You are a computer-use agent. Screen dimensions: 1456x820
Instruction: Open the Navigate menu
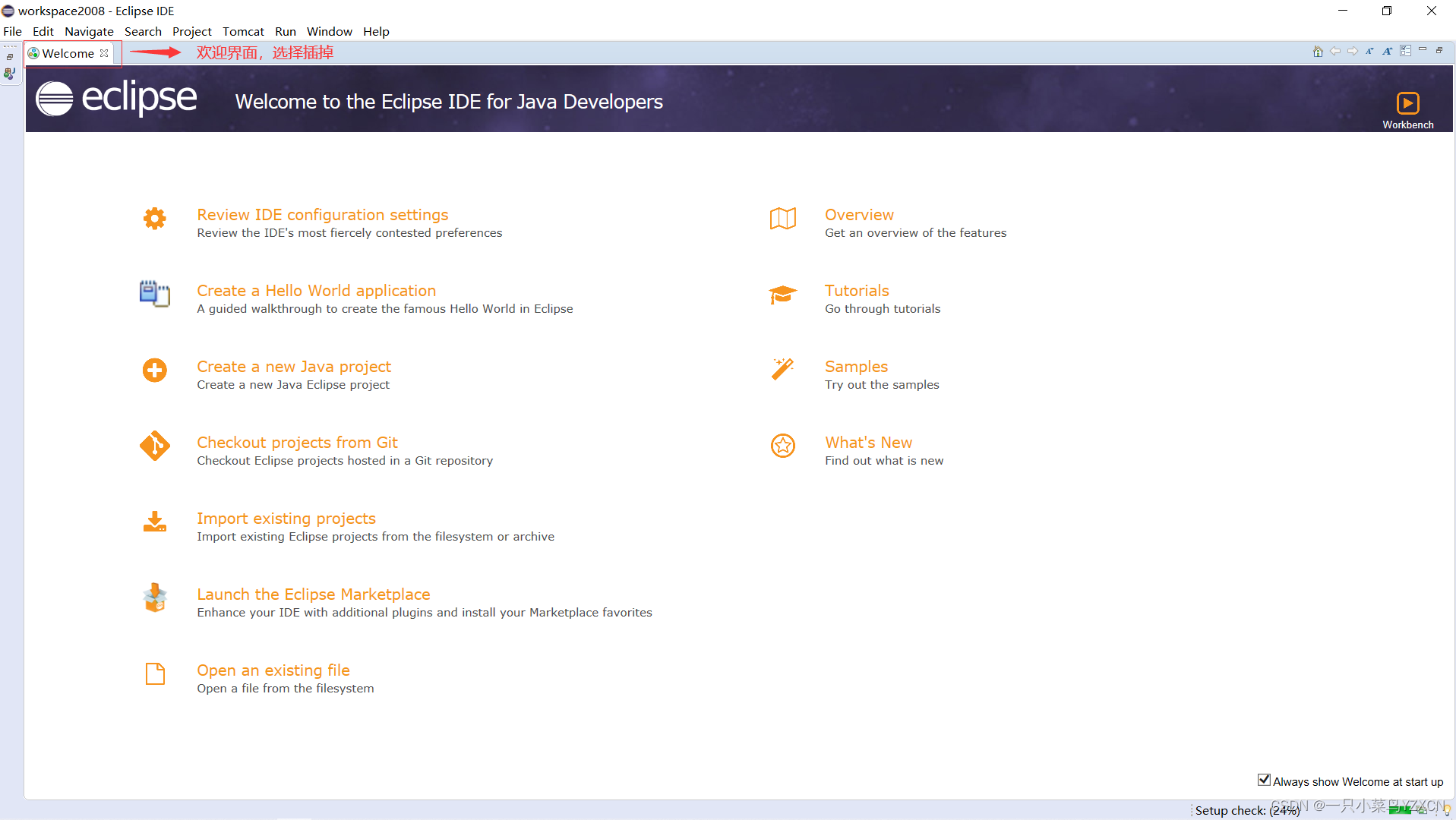point(89,31)
